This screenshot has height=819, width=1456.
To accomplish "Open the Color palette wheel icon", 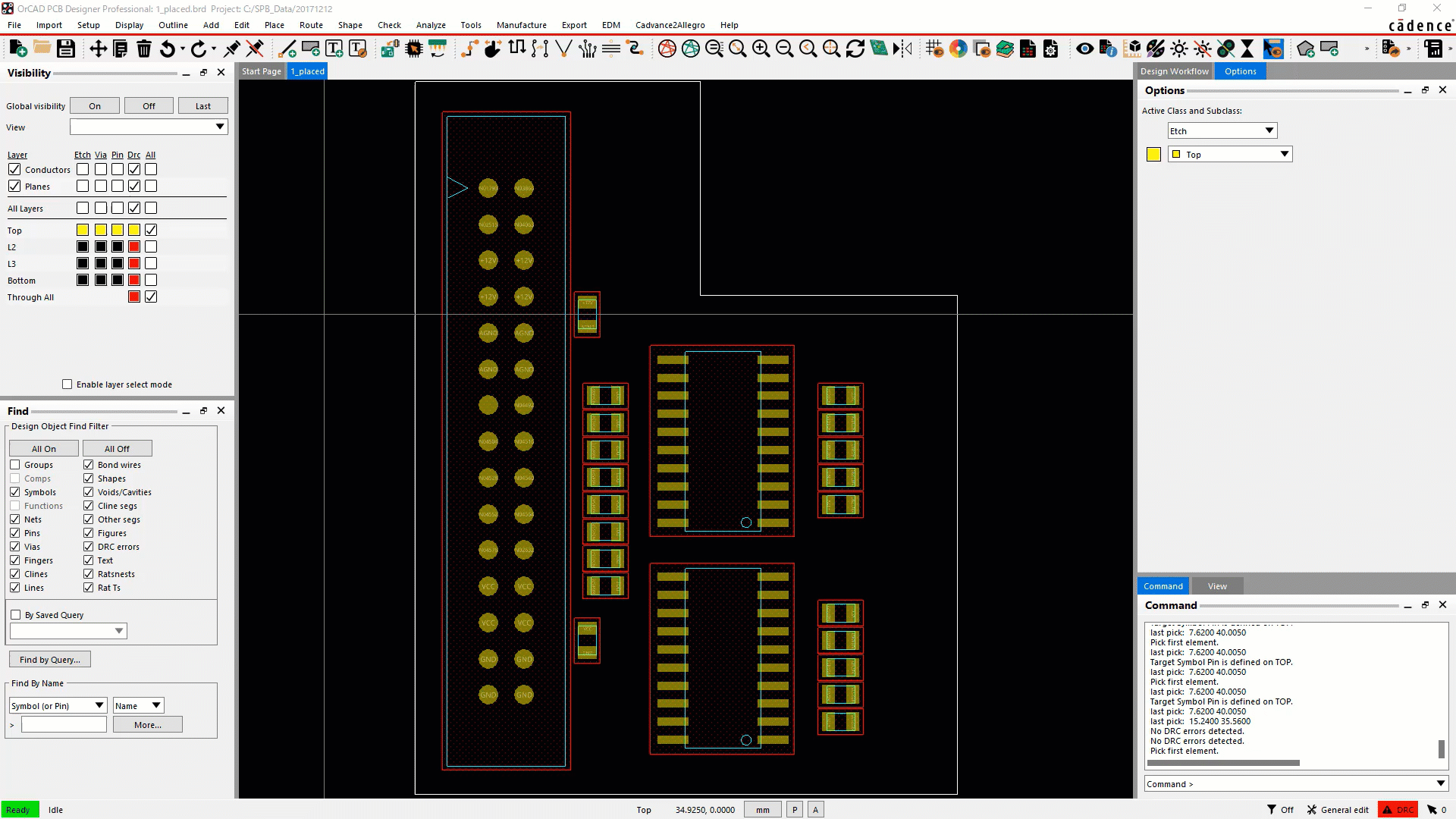I will click(x=959, y=49).
